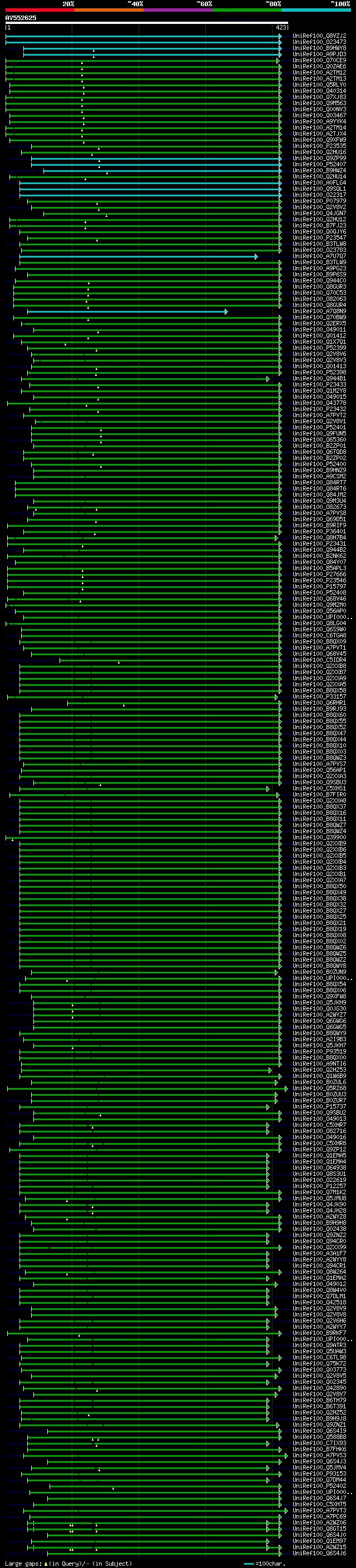The height and width of the screenshot is (1568, 356).
Task: Click hit label UniRef100_P52401
Action: (x=319, y=427)
